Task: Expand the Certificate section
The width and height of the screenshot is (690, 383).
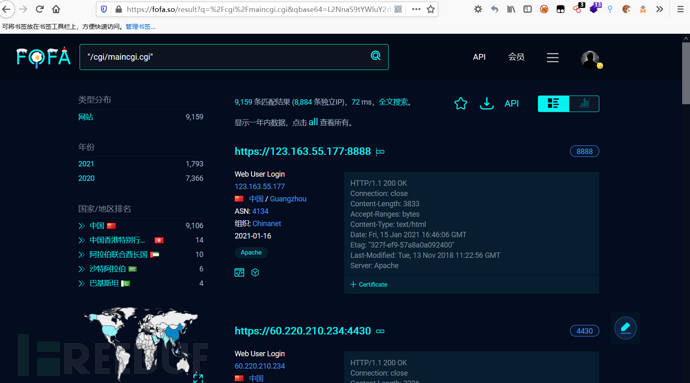Action: coord(369,284)
